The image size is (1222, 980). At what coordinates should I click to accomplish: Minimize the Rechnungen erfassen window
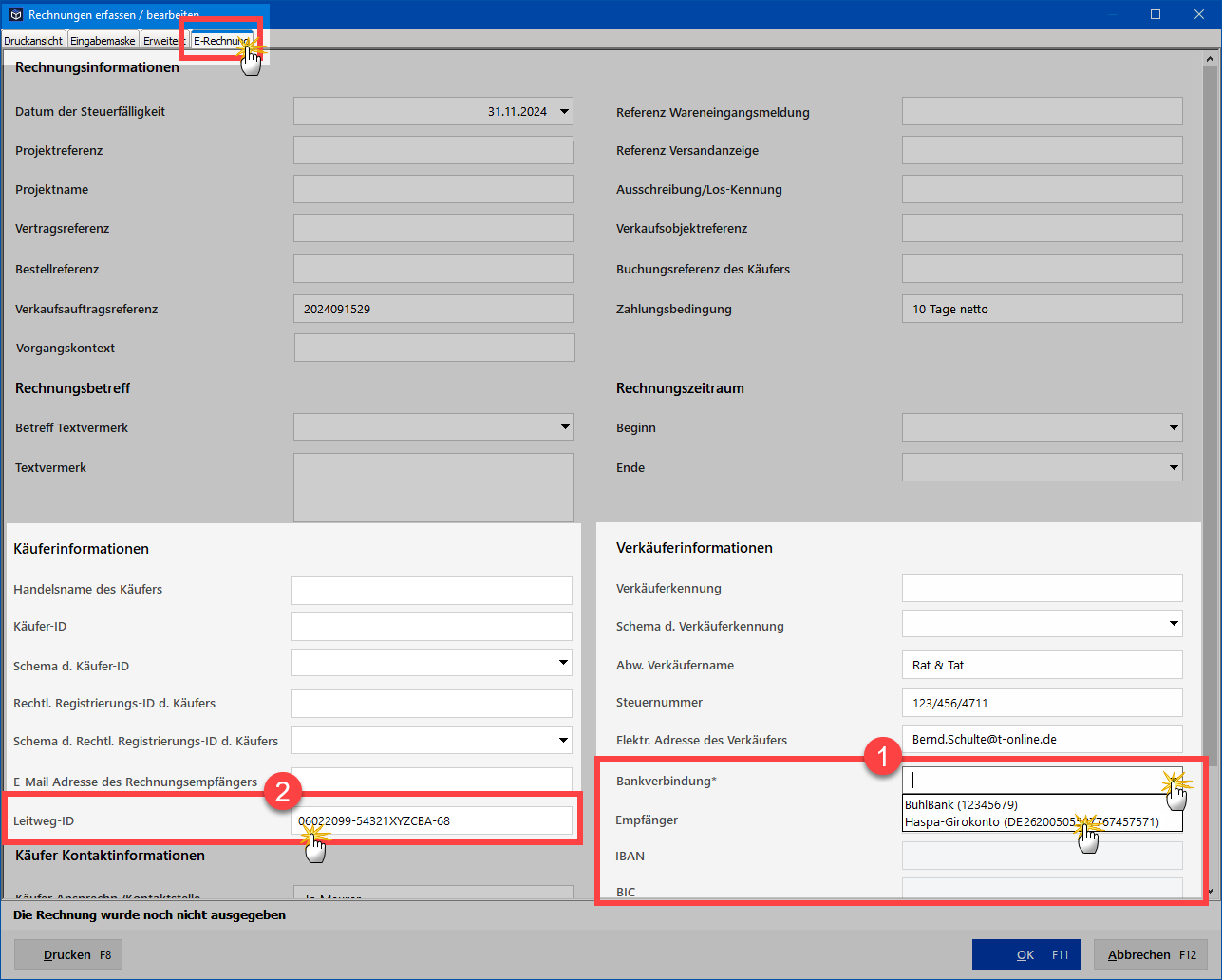pyautogui.click(x=1112, y=14)
